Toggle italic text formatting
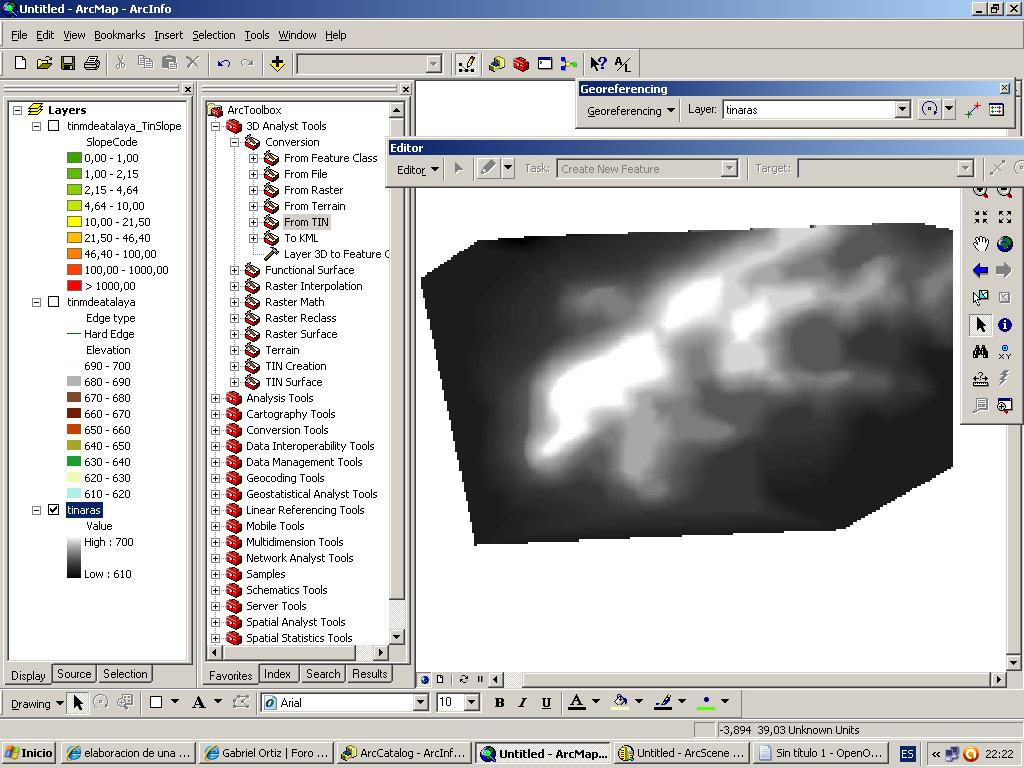 tap(522, 703)
